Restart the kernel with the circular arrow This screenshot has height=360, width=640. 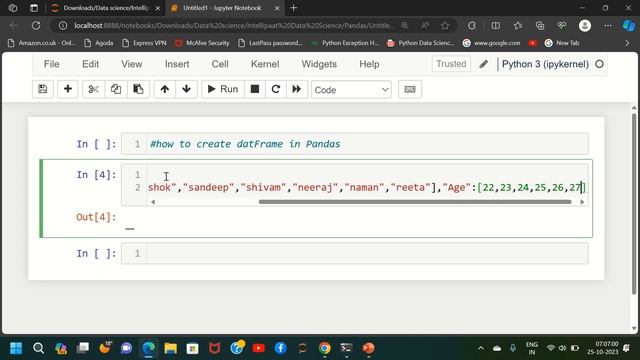[x=276, y=89]
